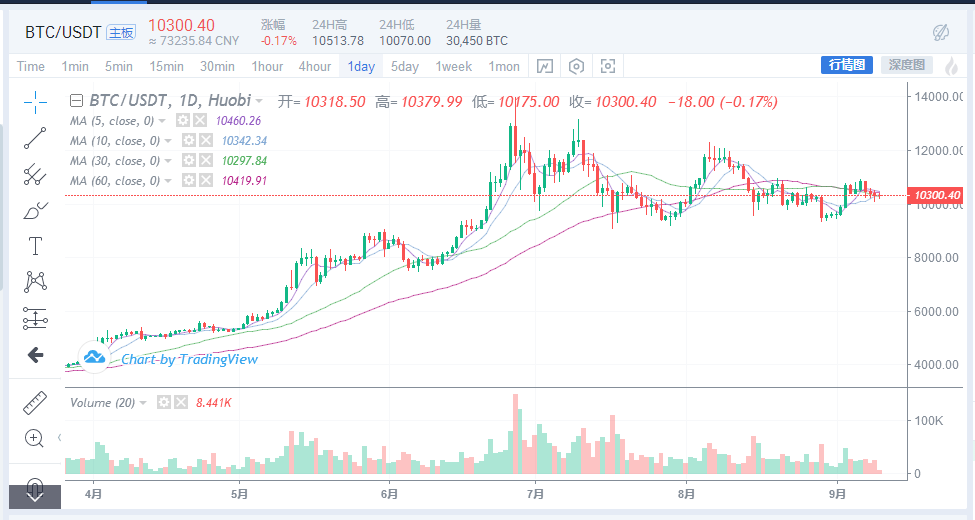Switch to Time interval view
Screen dimensions: 975x520
(30, 67)
